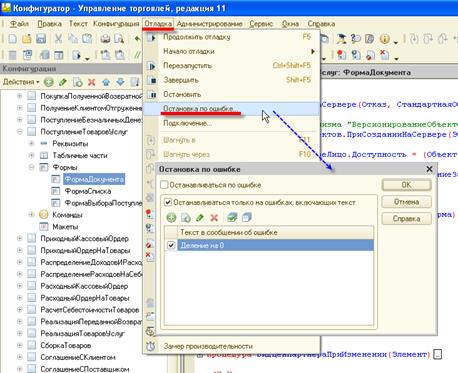Collapse the ПоступлениеТоваровУслуг node
Screen dimensions: 458x373
click(20, 132)
